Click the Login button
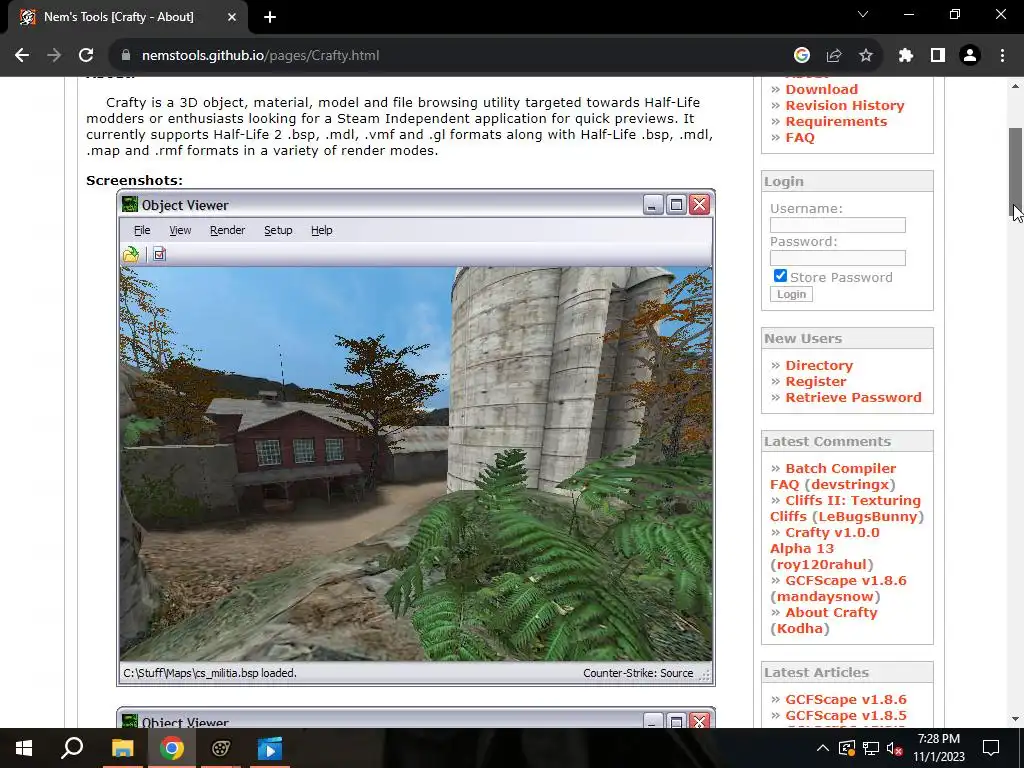Image resolution: width=1024 pixels, height=768 pixels. 792,295
